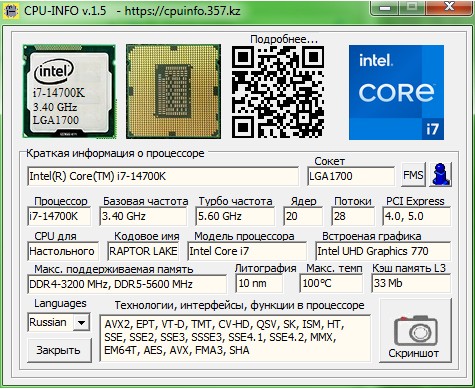The width and height of the screenshot is (475, 389).
Task: Click the Russian language combo box
Action: 59,322
